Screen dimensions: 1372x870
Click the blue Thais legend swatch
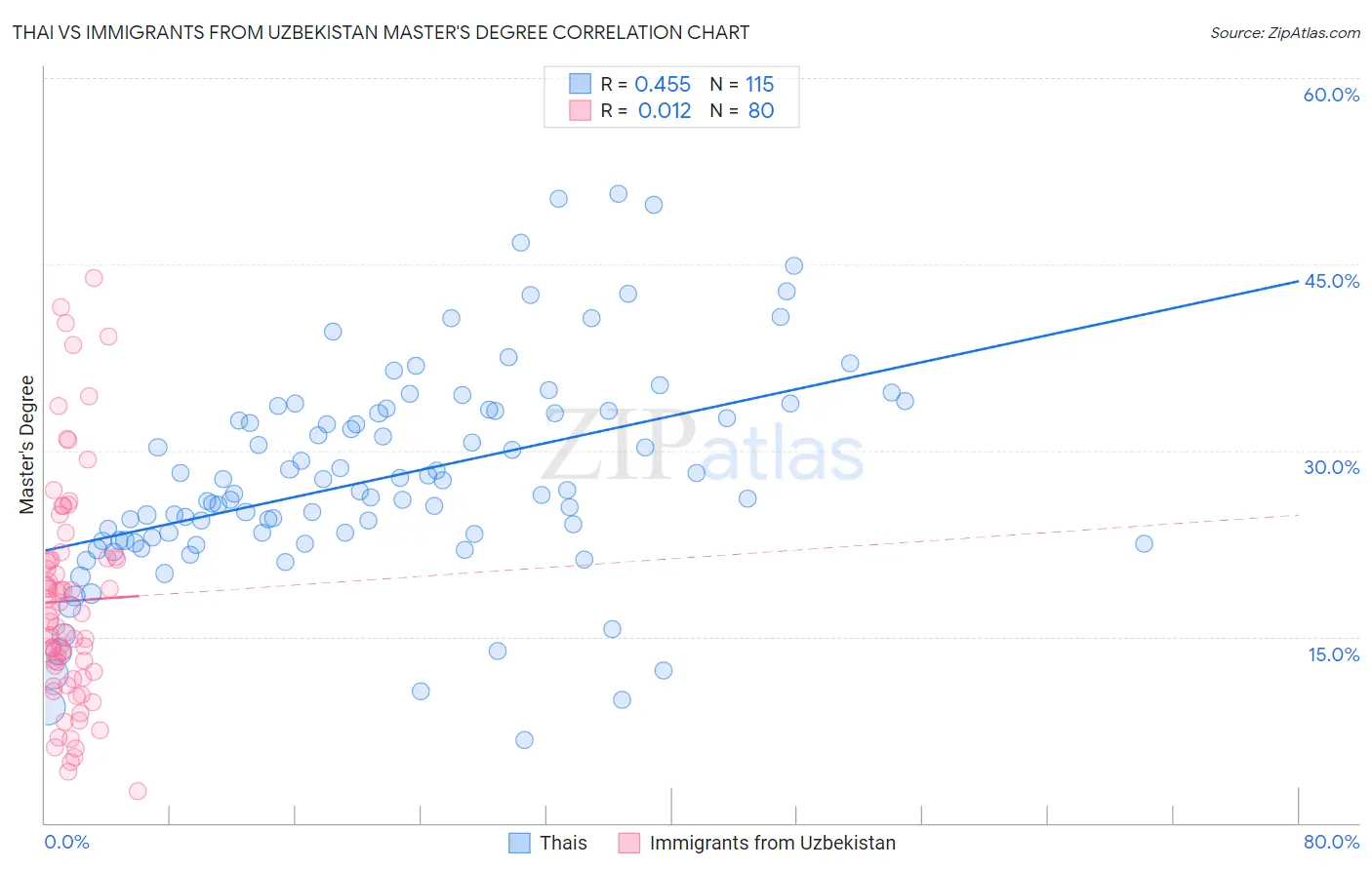tap(520, 843)
